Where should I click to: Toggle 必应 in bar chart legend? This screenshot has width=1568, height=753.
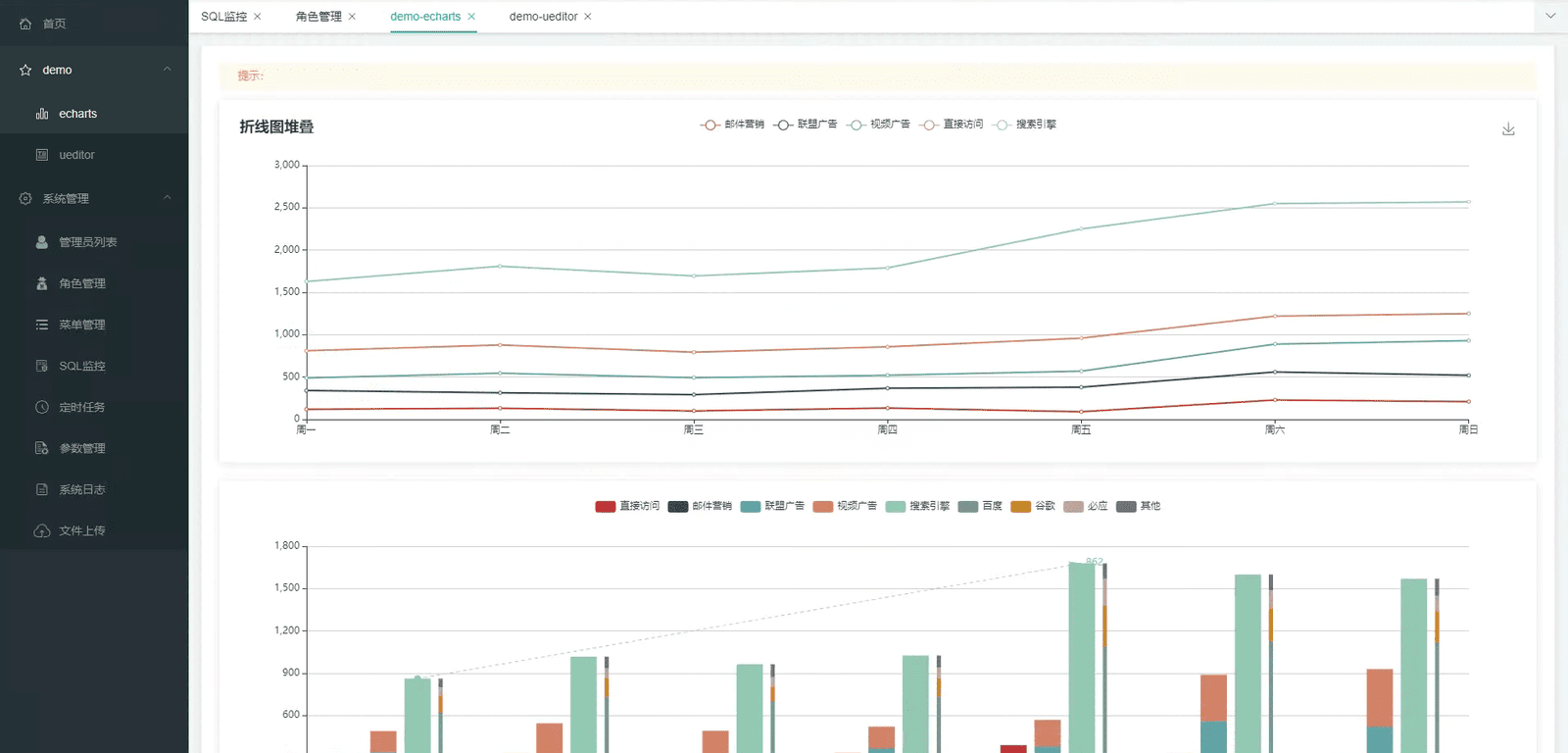click(x=1086, y=506)
